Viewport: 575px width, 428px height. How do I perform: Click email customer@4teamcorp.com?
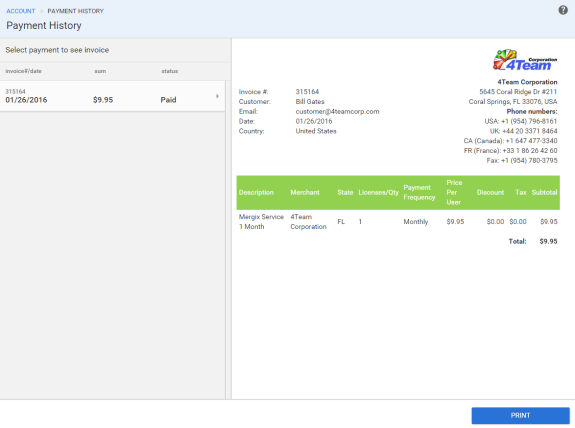tap(337, 111)
